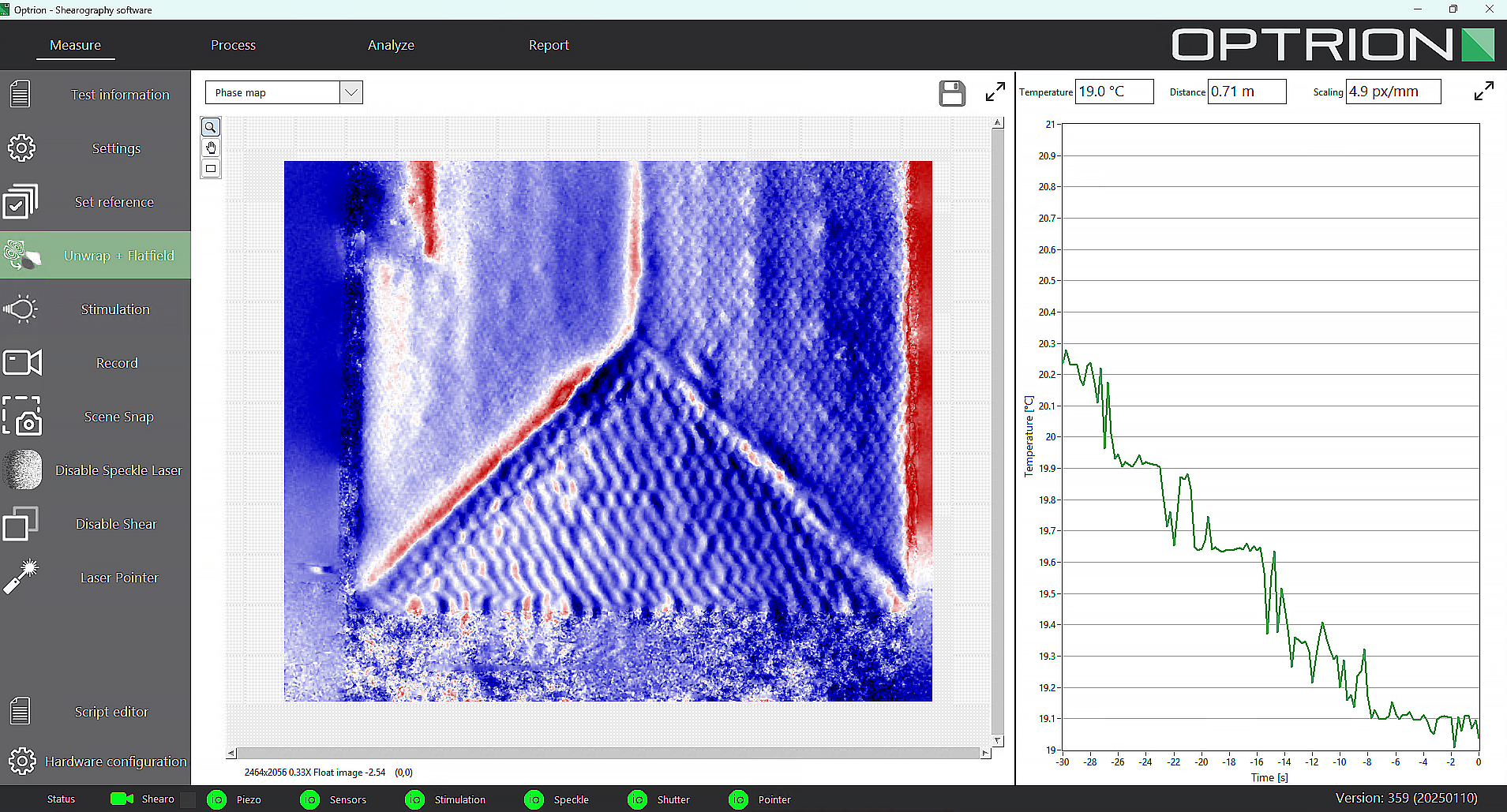Toggle the checkbox next to Shearo

tap(188, 799)
